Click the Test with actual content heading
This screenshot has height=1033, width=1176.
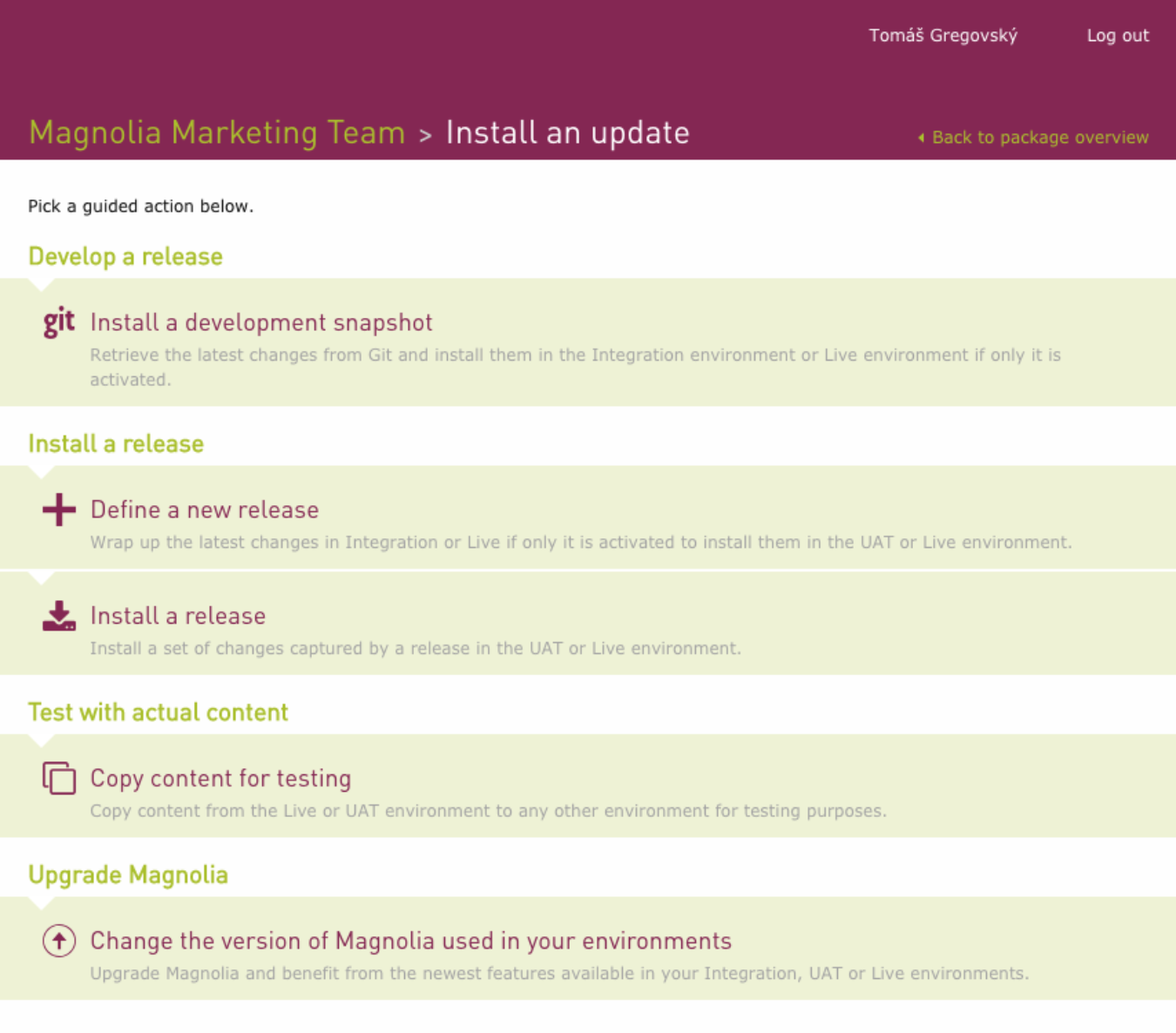tap(158, 712)
